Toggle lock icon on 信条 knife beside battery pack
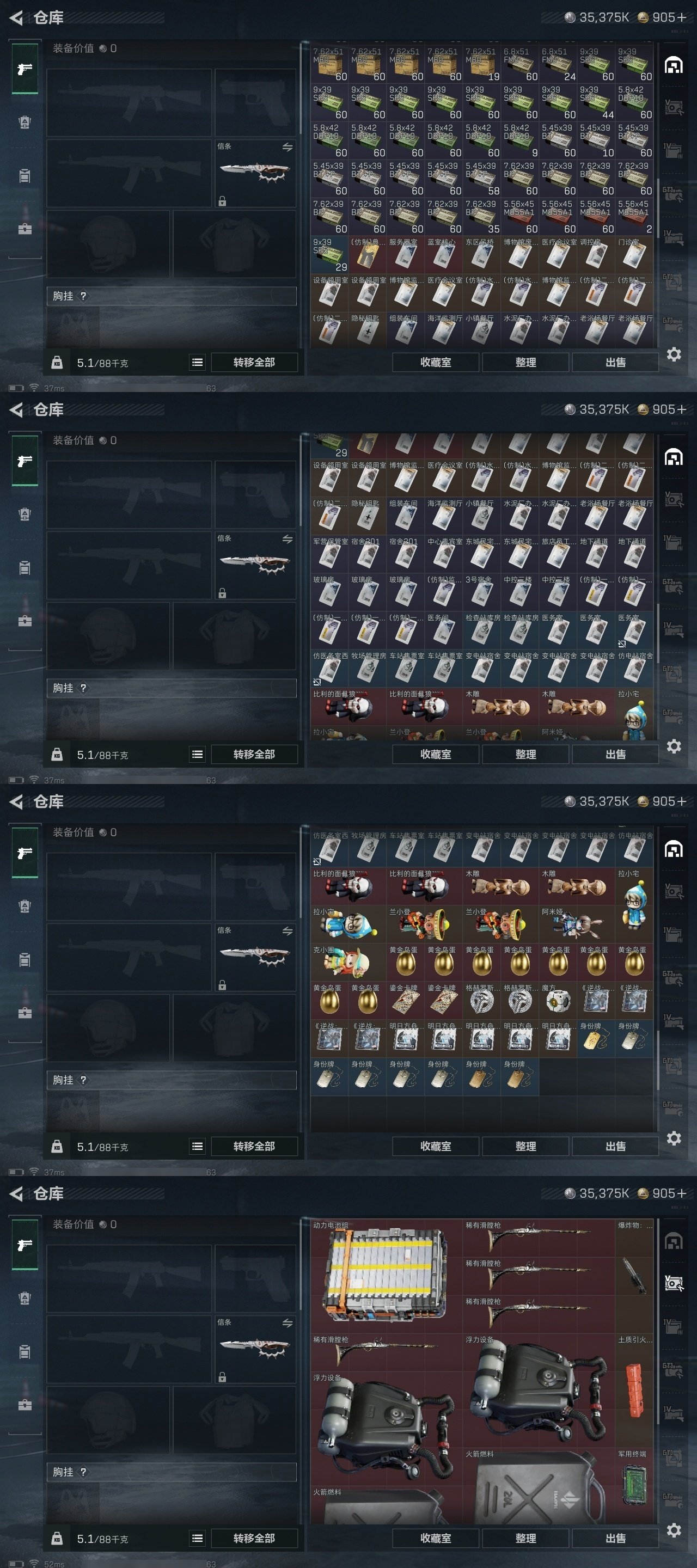This screenshot has width=697, height=1568. click(x=222, y=1377)
